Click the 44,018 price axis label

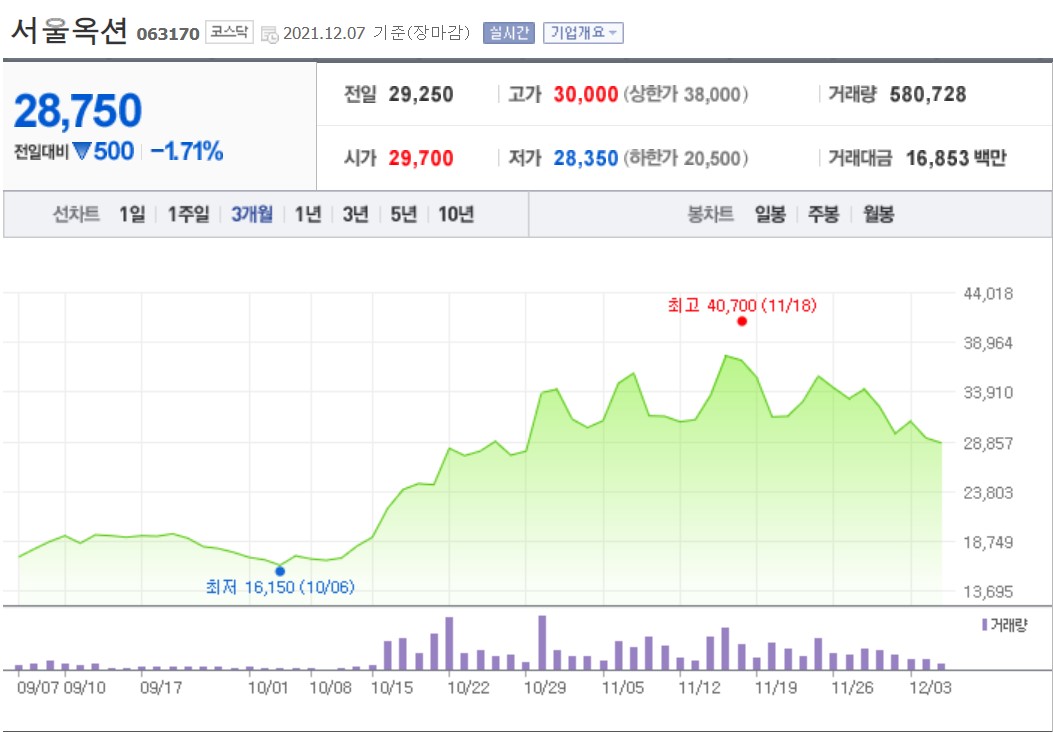click(988, 293)
